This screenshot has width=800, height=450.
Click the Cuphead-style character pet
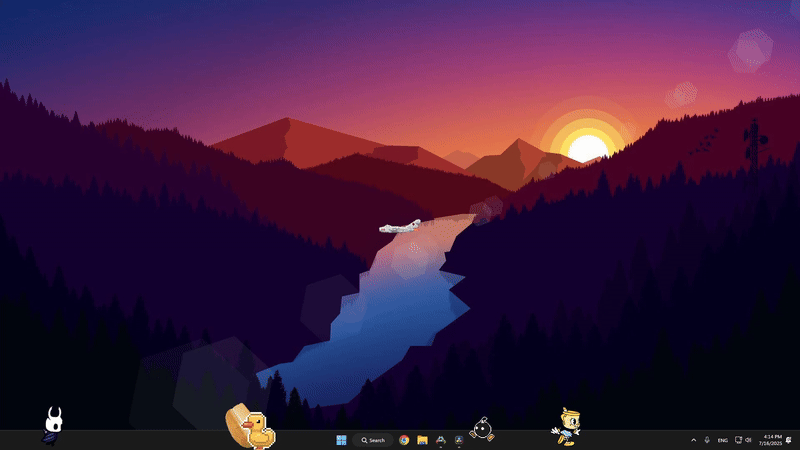click(x=566, y=427)
